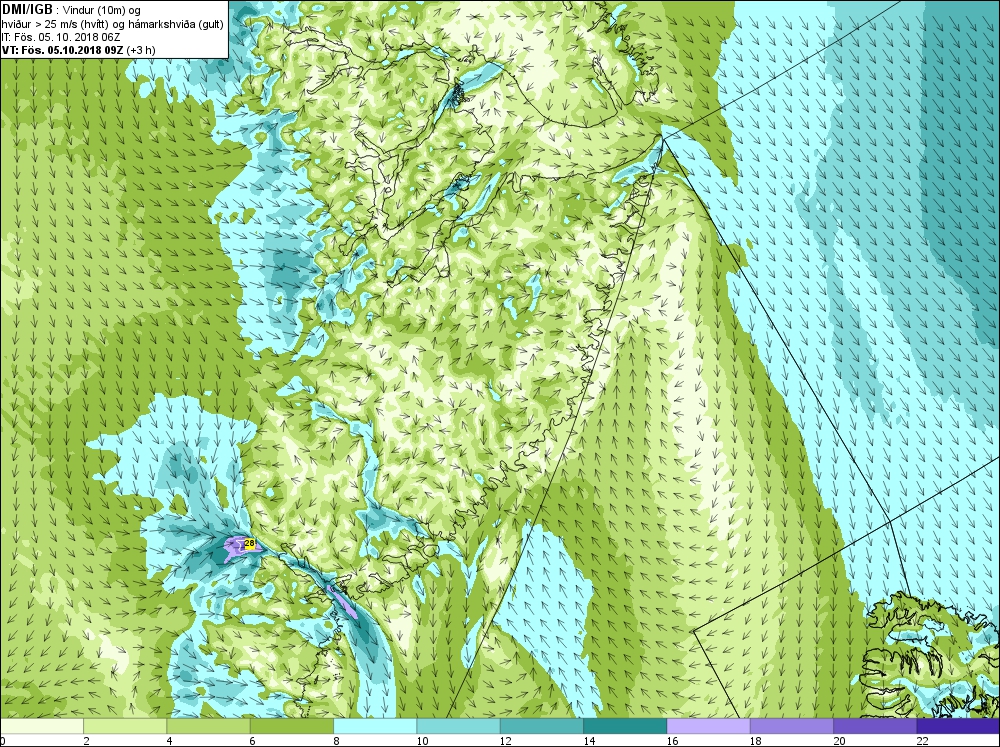
Task: Select the 12–14 m/s teal legend swatch
Action: 541,726
